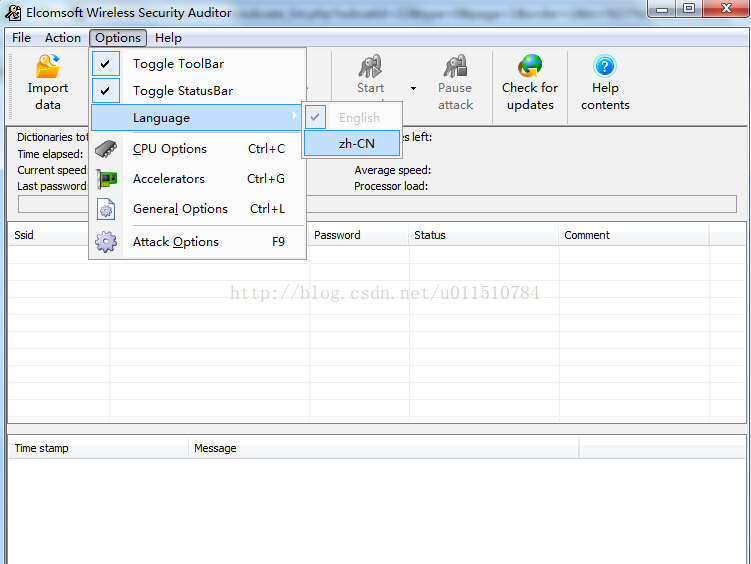
Task: Open Attack Options entry
Action: tap(197, 242)
